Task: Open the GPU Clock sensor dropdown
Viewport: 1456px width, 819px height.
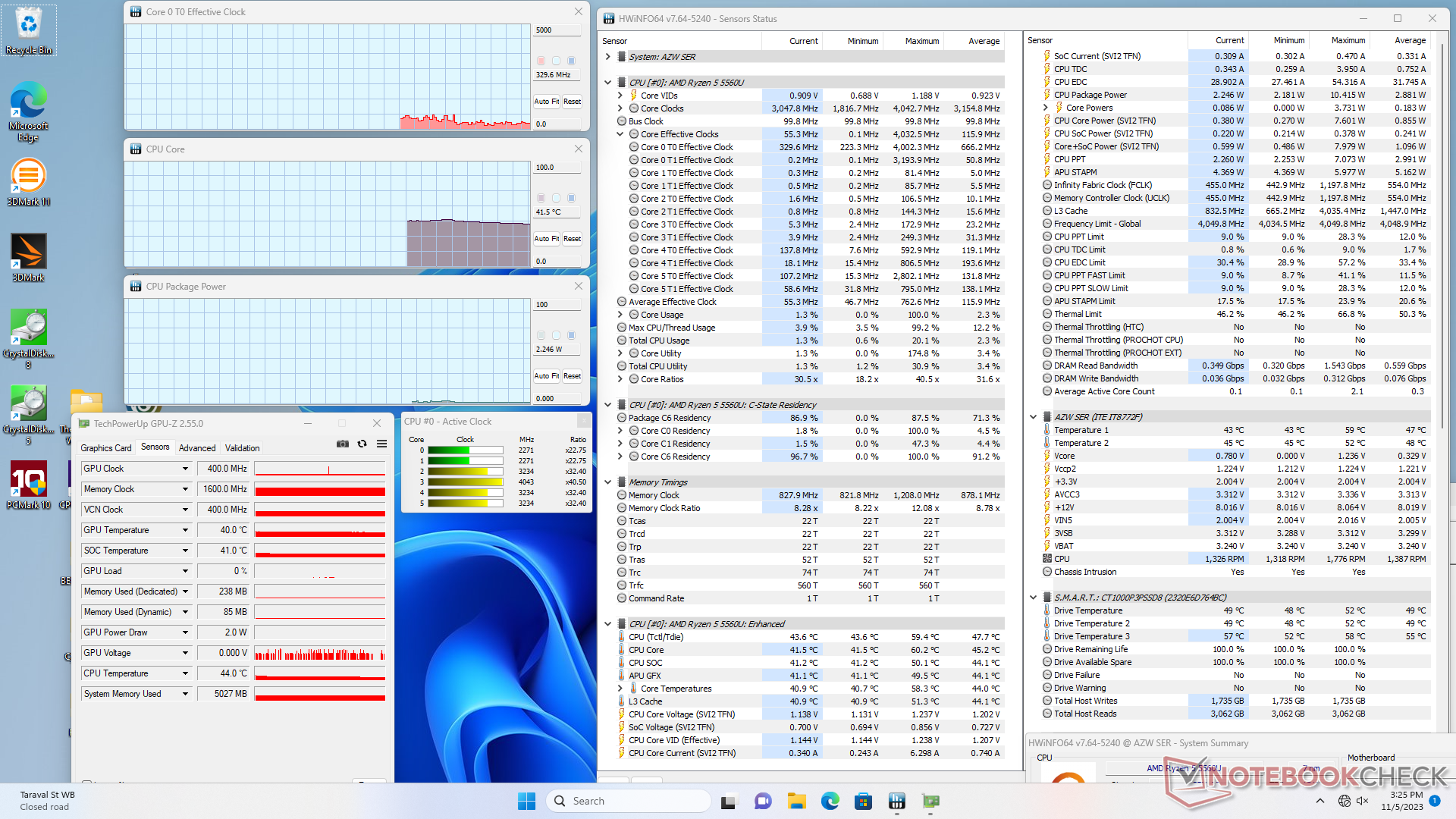Action: [x=185, y=469]
